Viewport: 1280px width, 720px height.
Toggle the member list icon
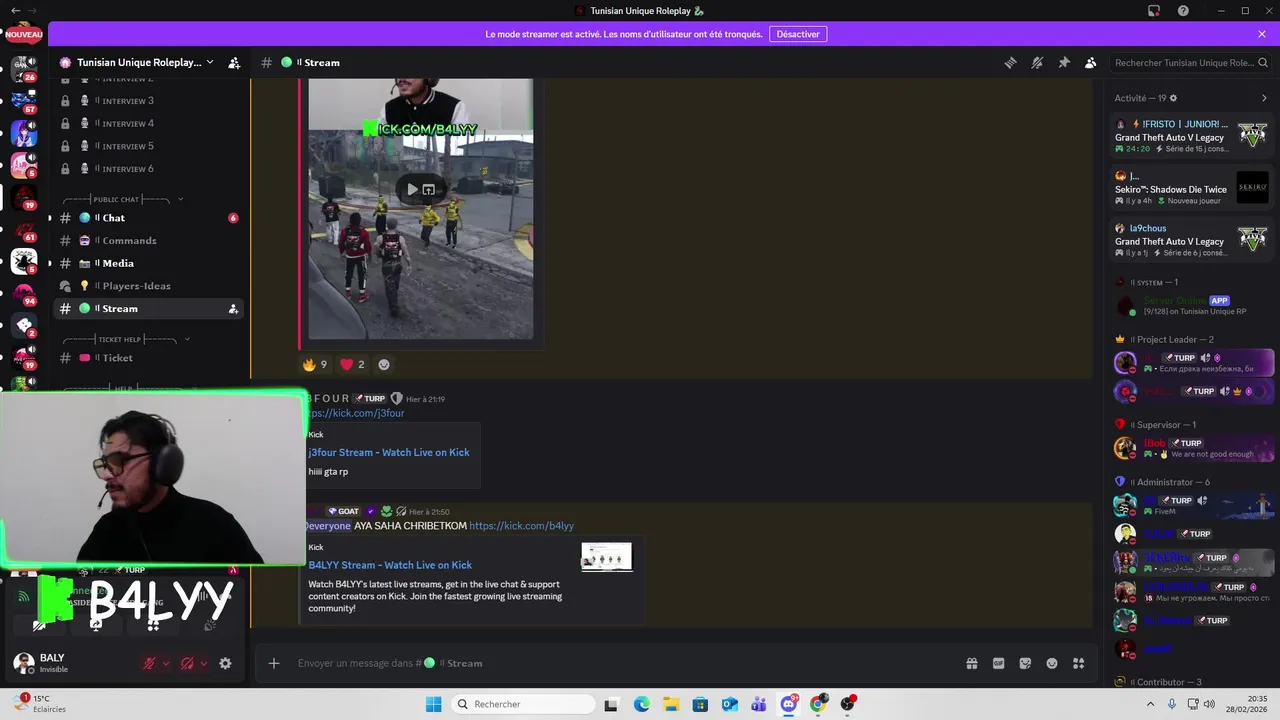coord(1091,62)
